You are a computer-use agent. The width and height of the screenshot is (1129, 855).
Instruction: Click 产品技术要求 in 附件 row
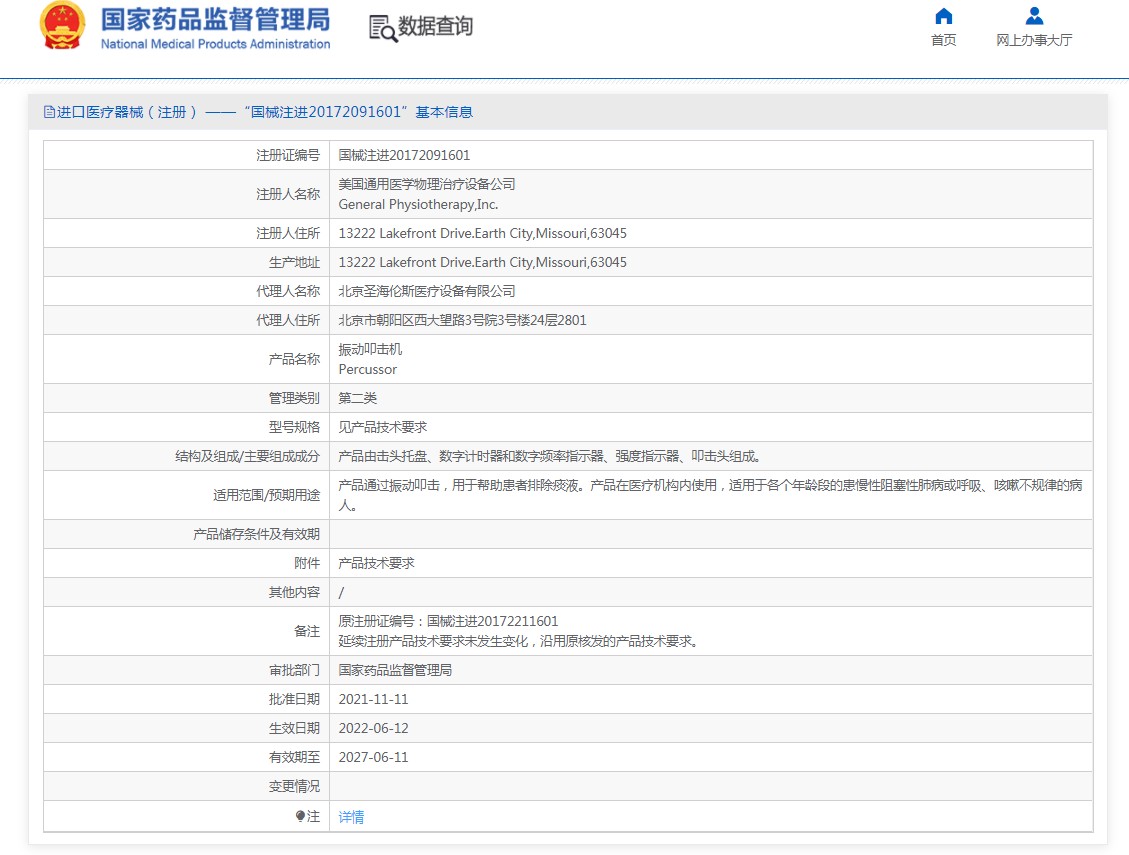pos(377,563)
